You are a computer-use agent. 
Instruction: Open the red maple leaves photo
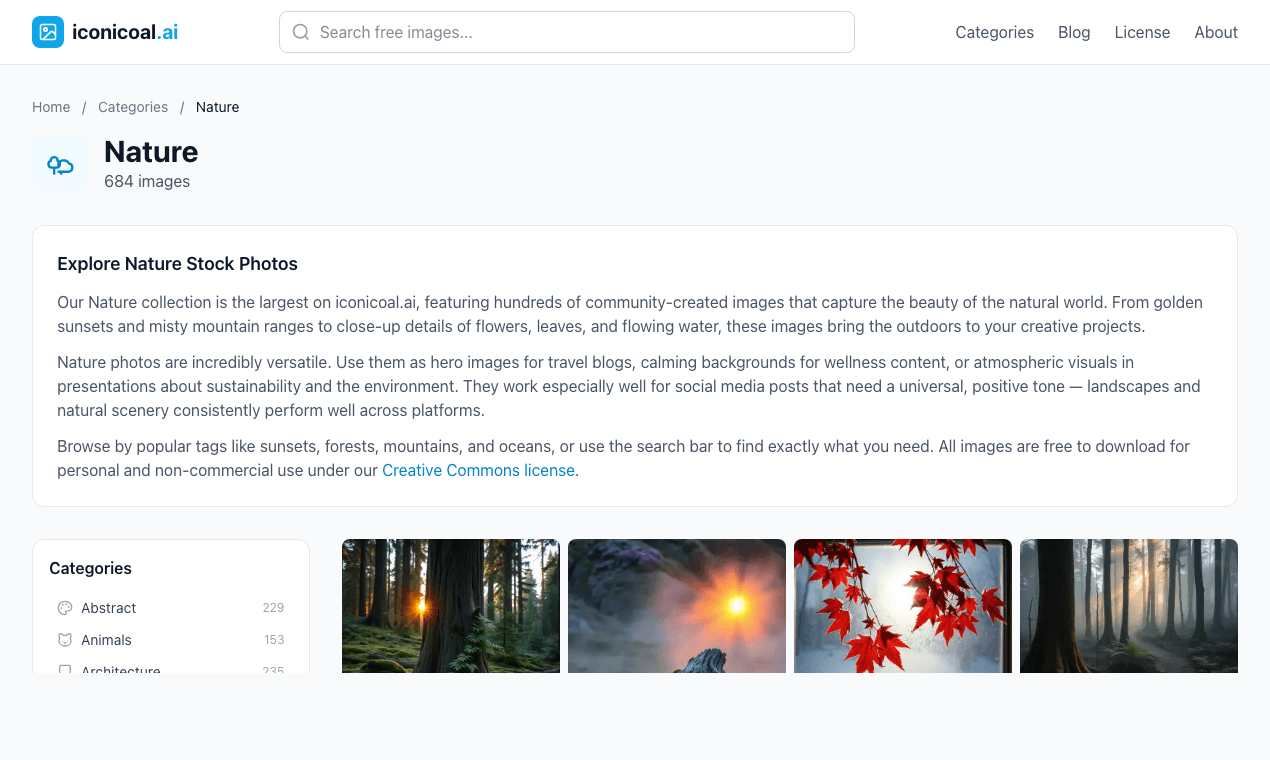[x=902, y=606]
